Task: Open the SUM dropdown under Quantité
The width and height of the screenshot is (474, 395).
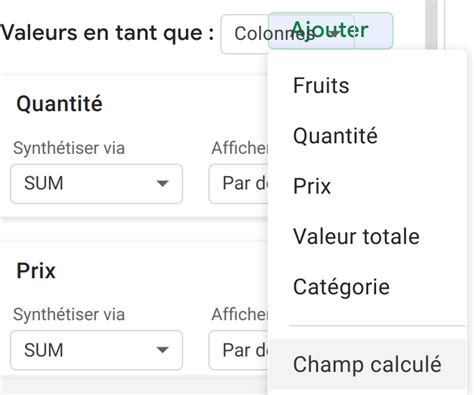Action: (x=96, y=184)
